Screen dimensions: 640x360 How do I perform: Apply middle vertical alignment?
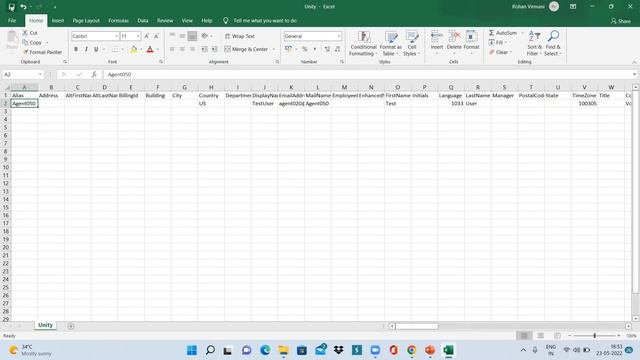click(182, 36)
